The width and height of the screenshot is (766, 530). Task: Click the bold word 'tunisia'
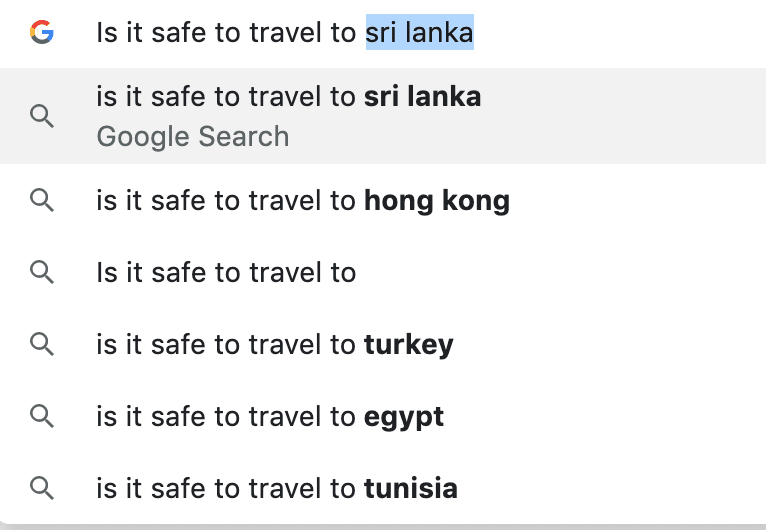[x=411, y=488]
